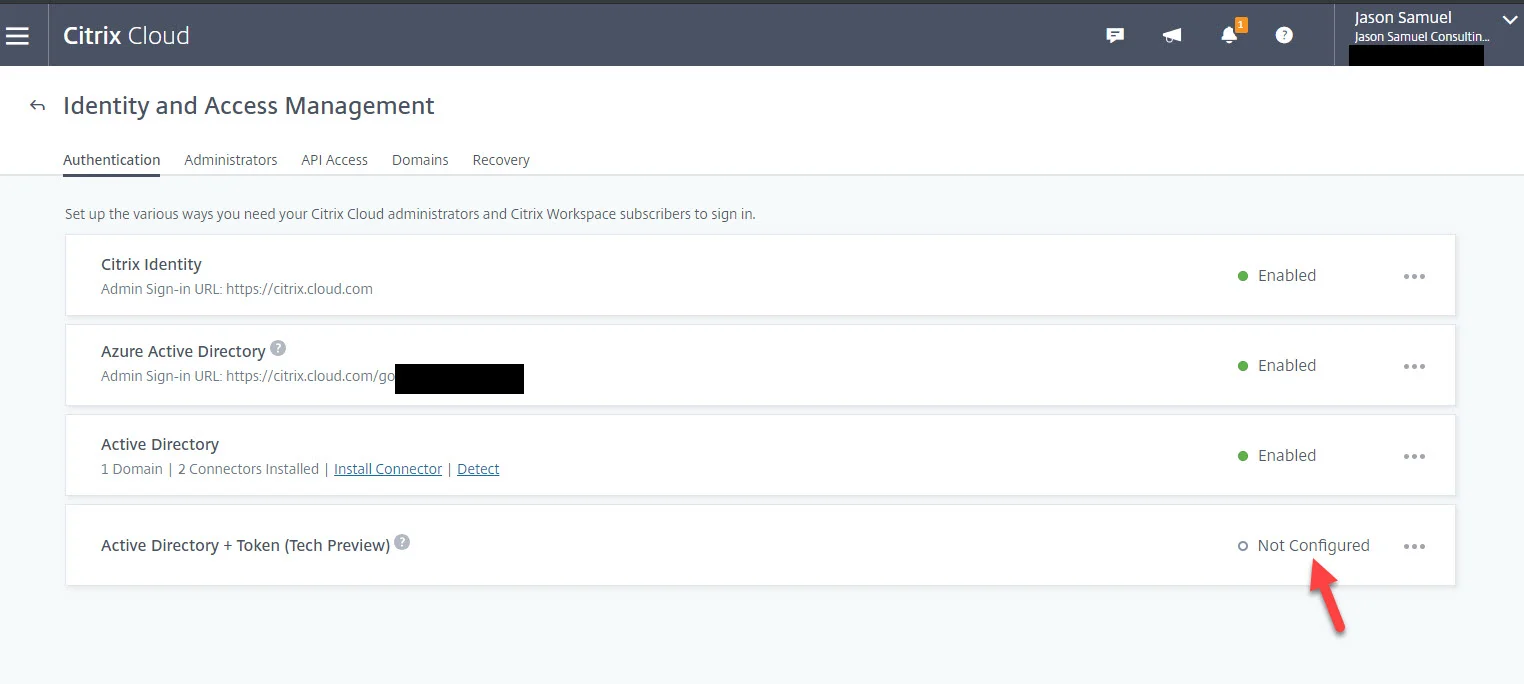Click the Enabled status of Azure Active Directory
The width and height of the screenshot is (1524, 684).
tap(1287, 365)
